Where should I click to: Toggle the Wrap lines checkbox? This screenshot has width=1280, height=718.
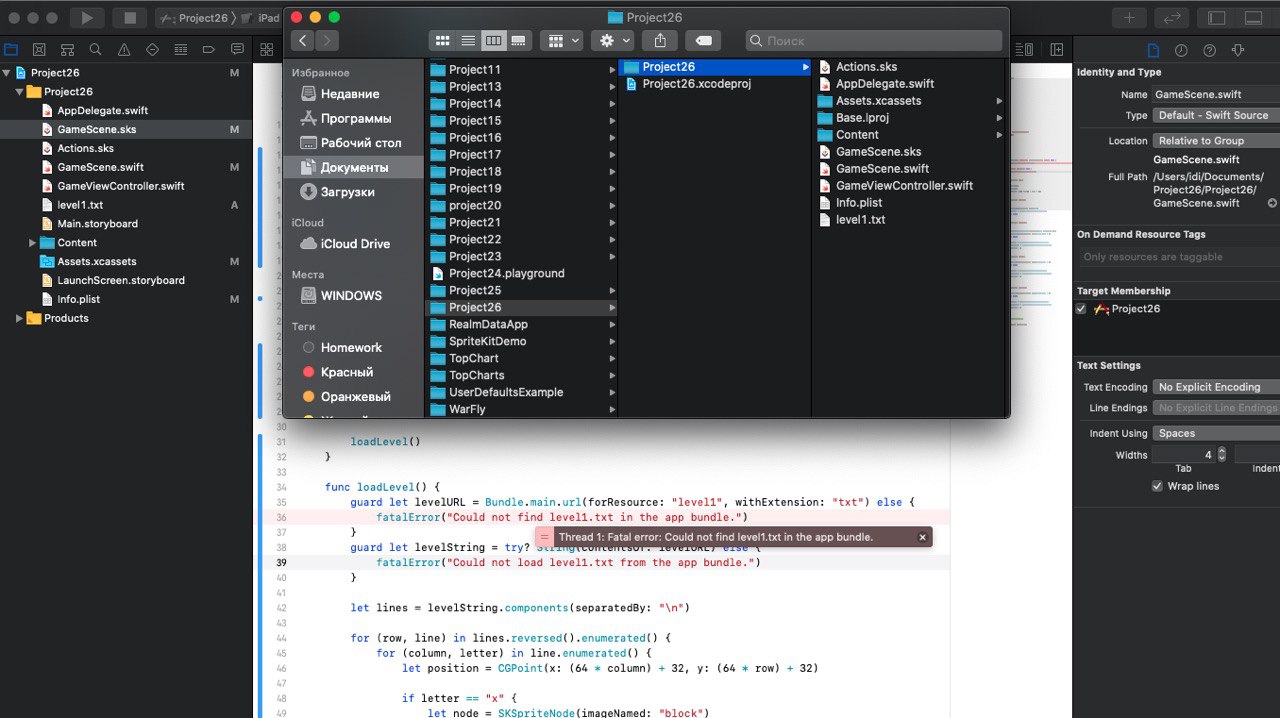(x=1158, y=486)
